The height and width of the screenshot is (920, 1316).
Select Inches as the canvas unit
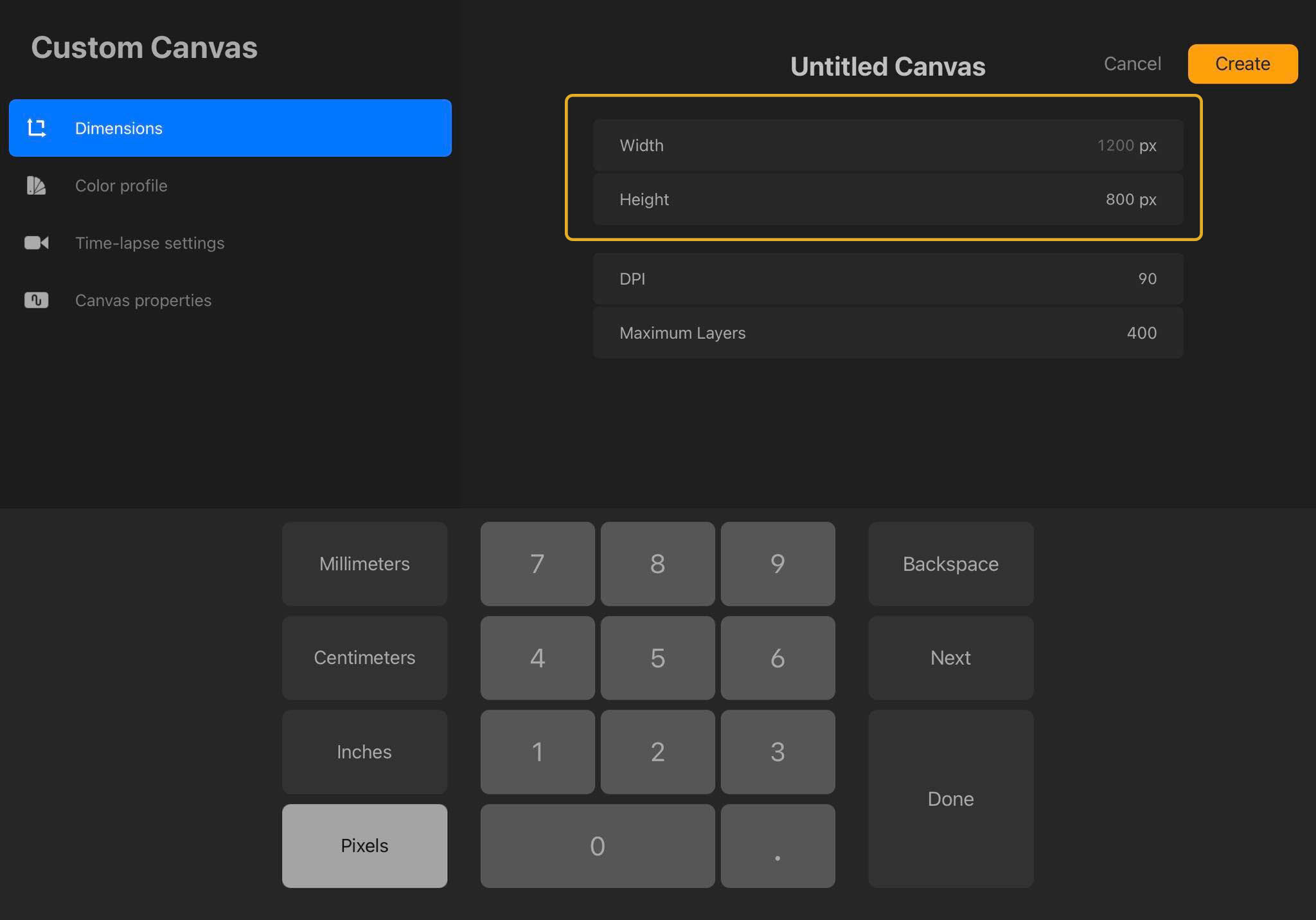click(364, 752)
